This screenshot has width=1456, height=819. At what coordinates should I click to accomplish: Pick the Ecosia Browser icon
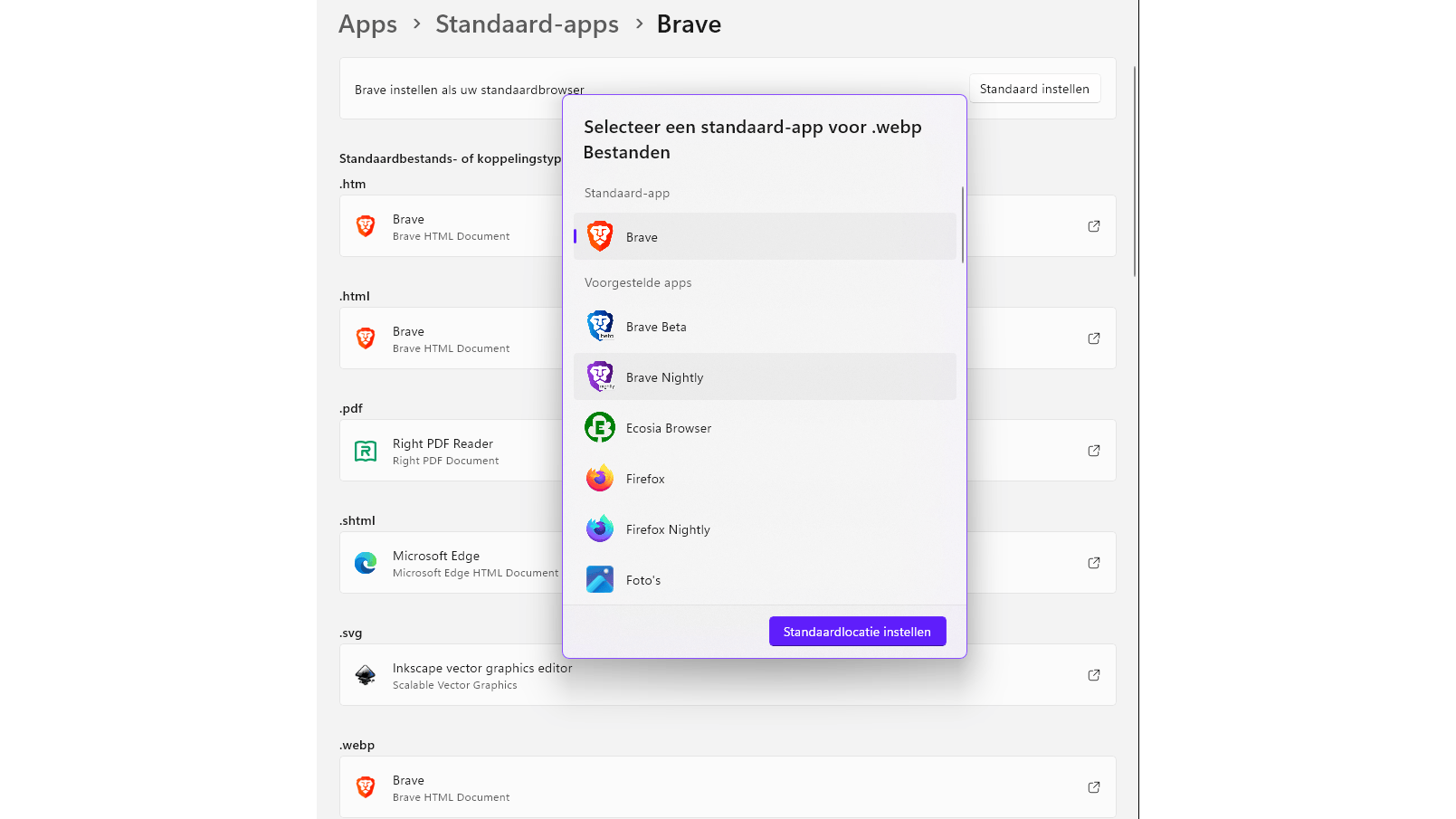click(x=600, y=428)
